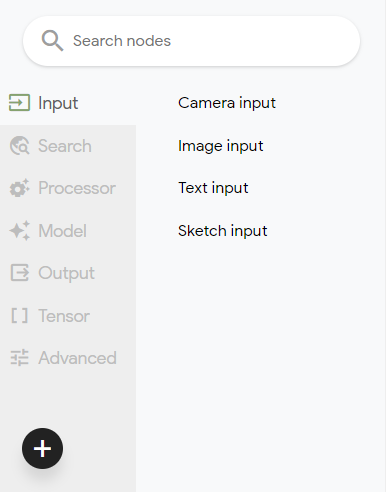Switch to the Processor category label
The height and width of the screenshot is (492, 387).
tap(77, 188)
